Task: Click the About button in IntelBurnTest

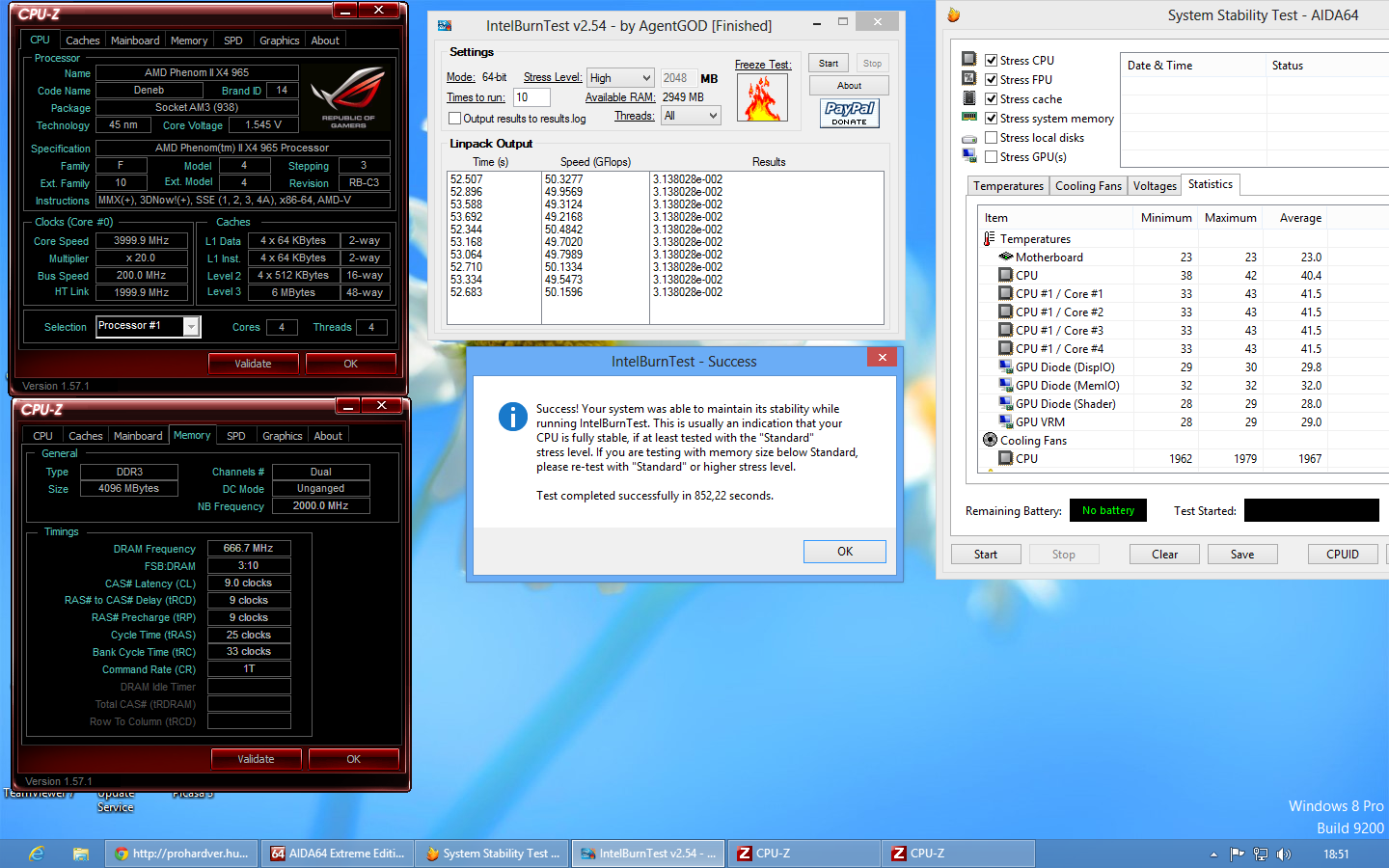Action: [849, 86]
